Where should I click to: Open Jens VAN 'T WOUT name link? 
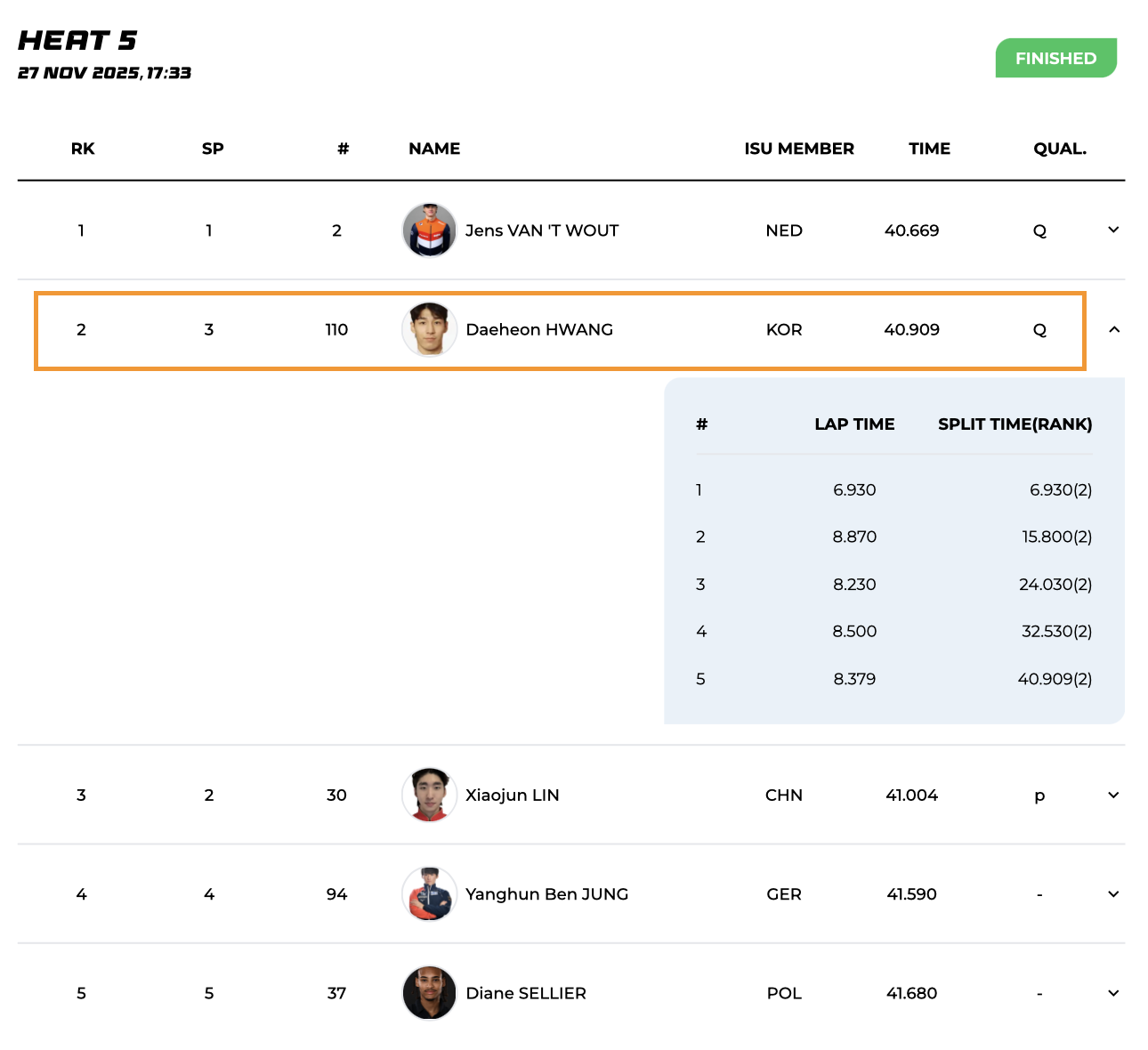point(541,230)
